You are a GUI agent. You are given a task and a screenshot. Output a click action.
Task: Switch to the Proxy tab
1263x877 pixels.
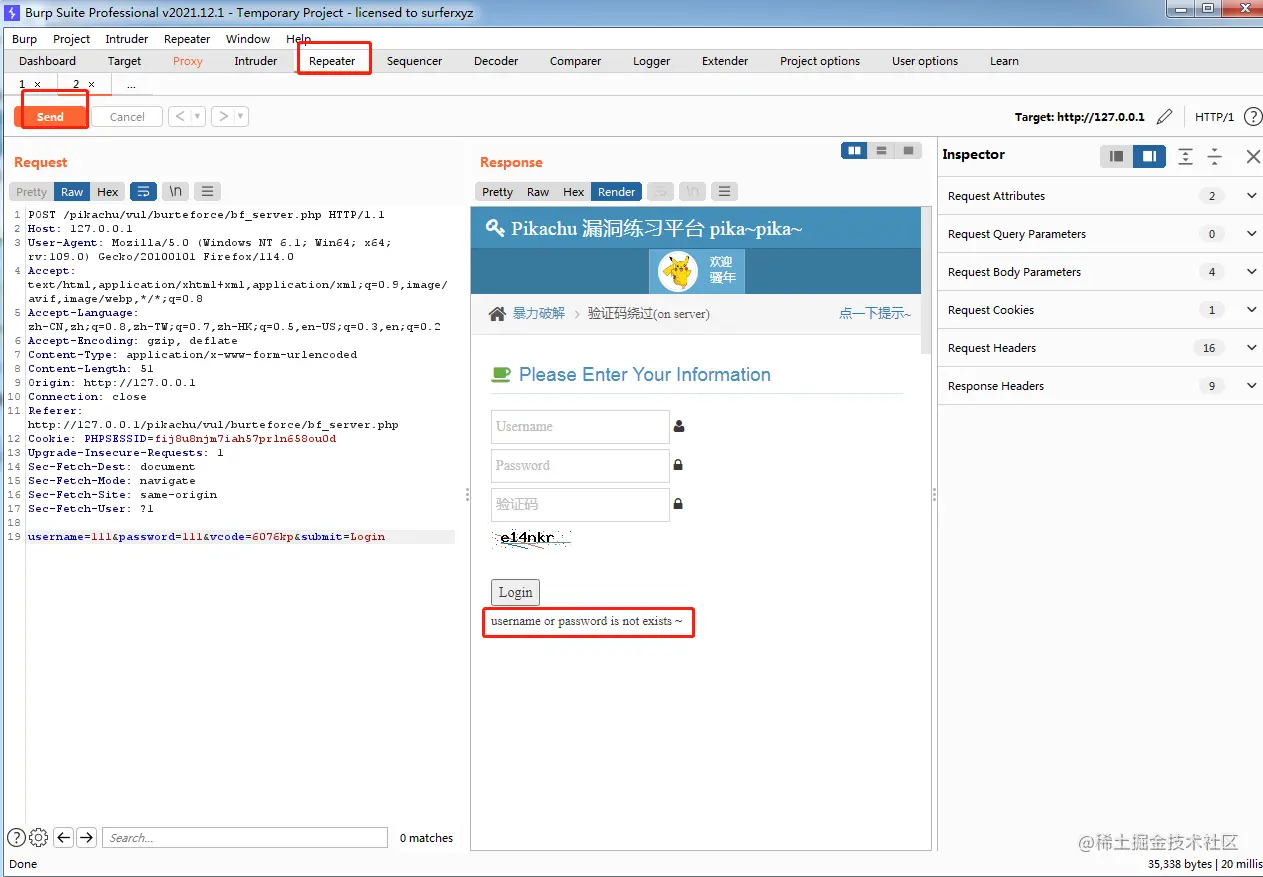[188, 61]
